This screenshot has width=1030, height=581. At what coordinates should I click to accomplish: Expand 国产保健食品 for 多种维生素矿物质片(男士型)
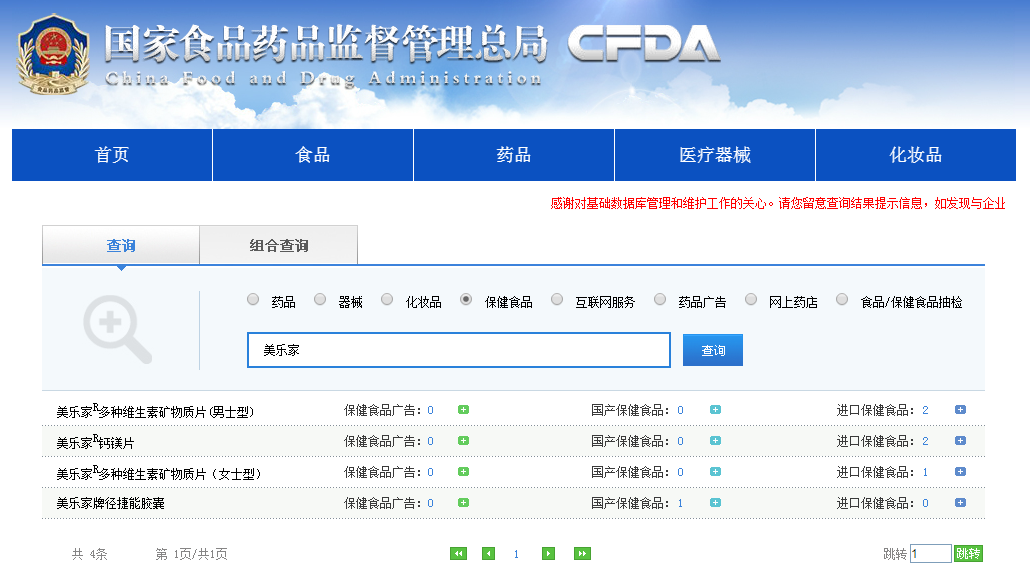715,409
